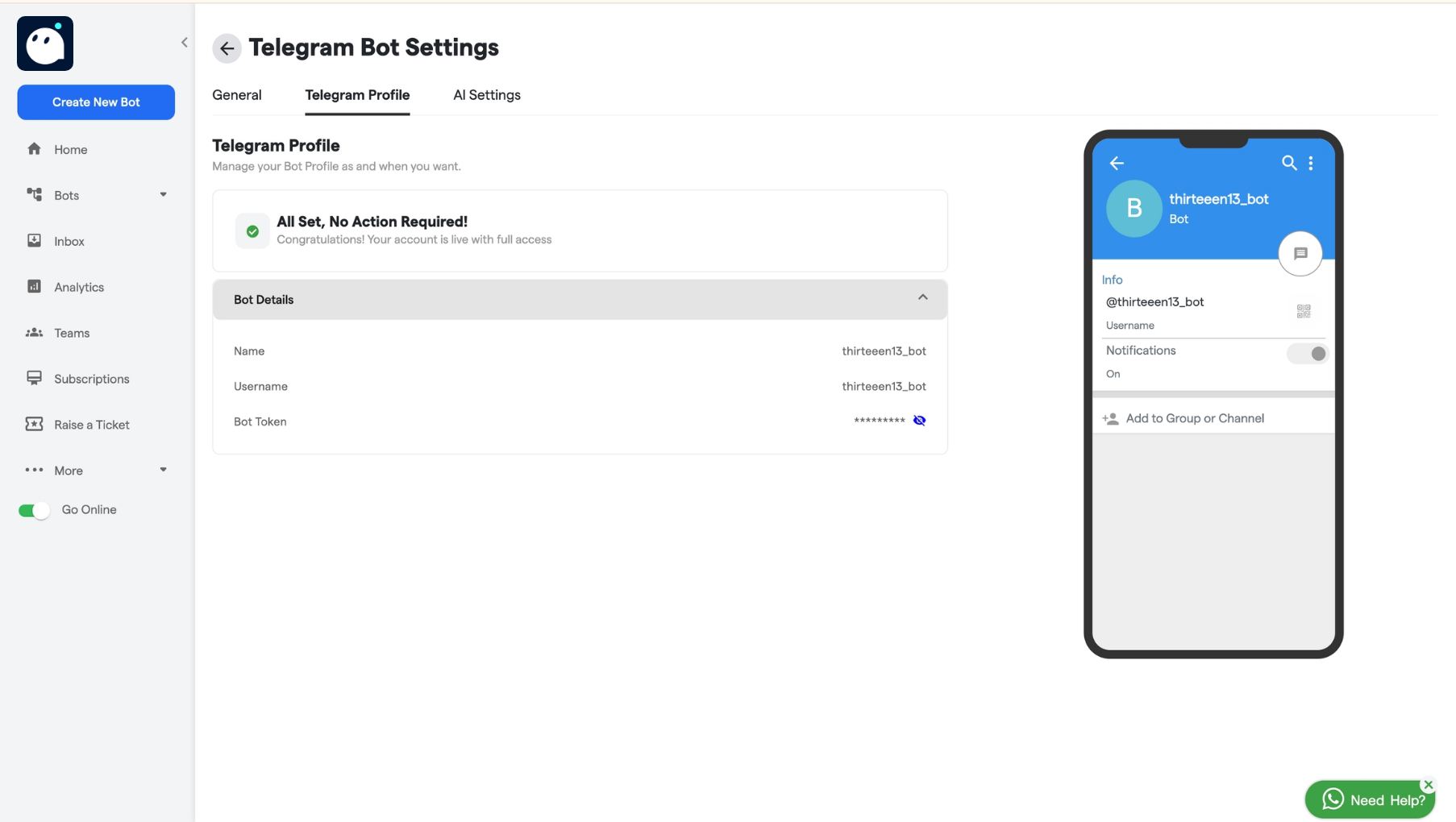Click the Username value thirteeen13_bot in Bot Details
The height and width of the screenshot is (822, 1456).
coord(884,387)
